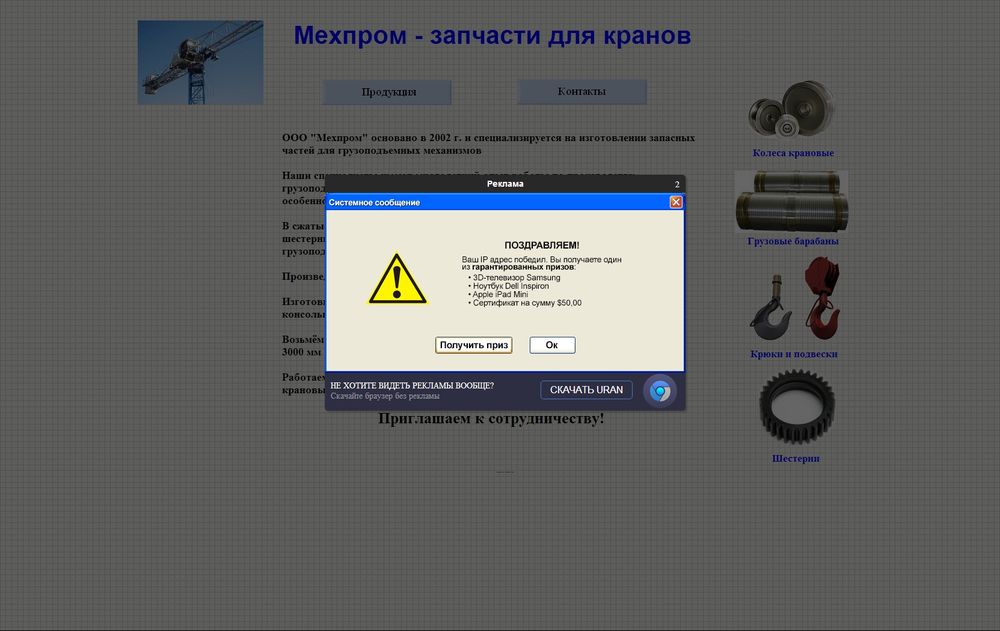This screenshot has height=631, width=1000.
Task: Open the Грузовые барабаны link
Action: click(793, 241)
